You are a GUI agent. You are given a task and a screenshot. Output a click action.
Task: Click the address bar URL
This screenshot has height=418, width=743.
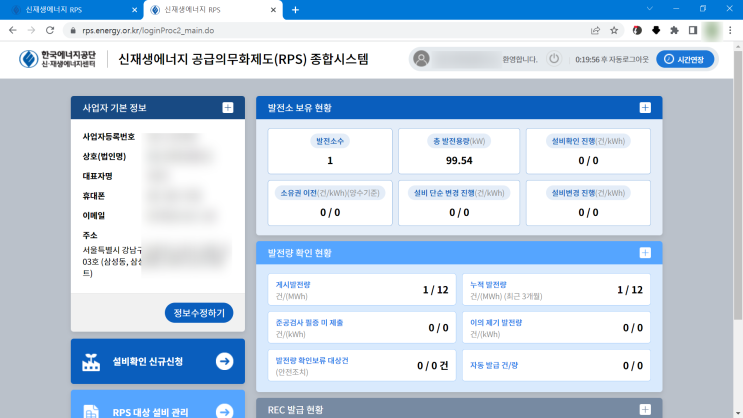click(148, 30)
